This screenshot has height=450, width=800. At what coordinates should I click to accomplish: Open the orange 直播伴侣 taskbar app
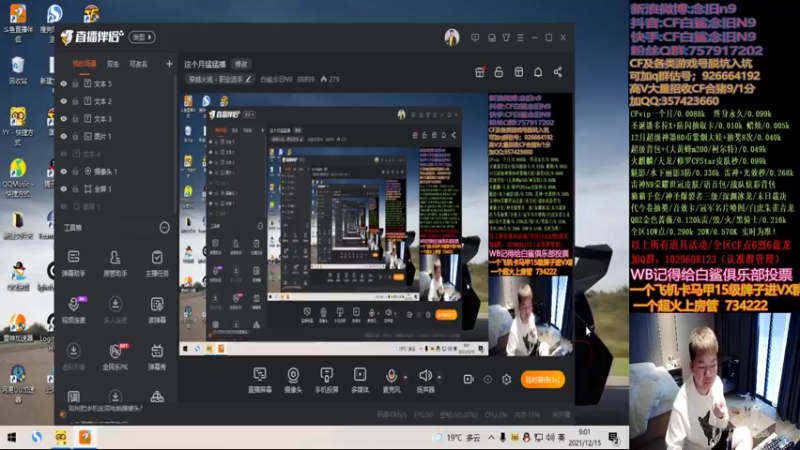tap(85, 437)
